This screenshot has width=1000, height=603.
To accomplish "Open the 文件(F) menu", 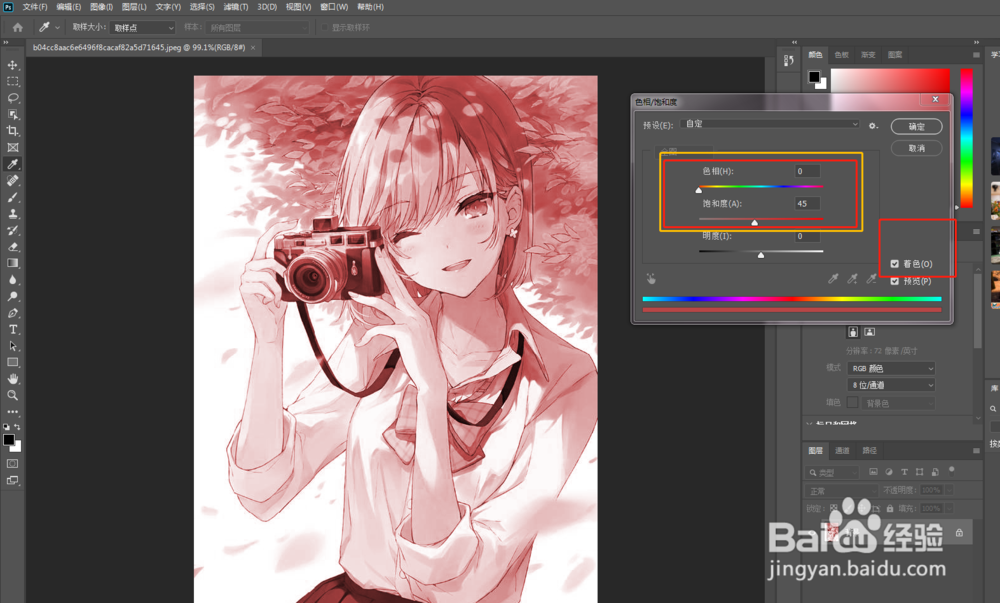I will (34, 7).
